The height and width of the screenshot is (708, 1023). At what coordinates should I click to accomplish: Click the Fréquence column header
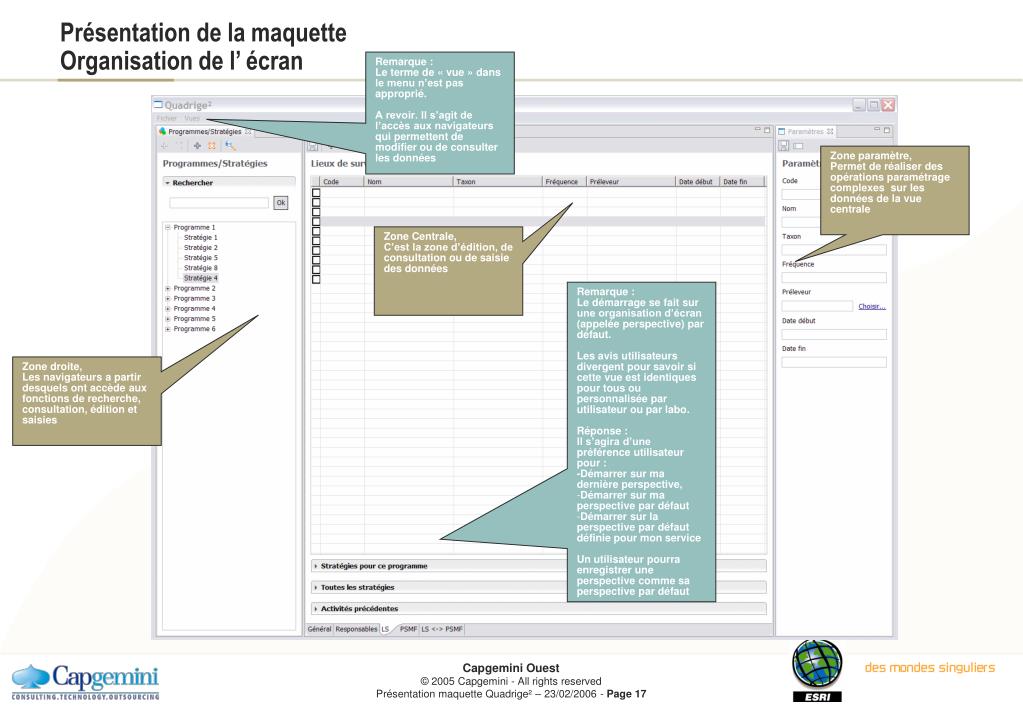point(564,181)
